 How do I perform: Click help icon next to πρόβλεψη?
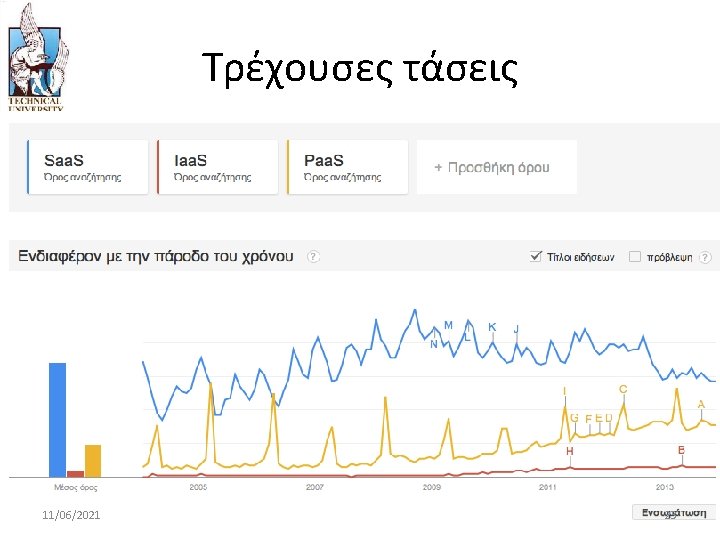coord(706,257)
